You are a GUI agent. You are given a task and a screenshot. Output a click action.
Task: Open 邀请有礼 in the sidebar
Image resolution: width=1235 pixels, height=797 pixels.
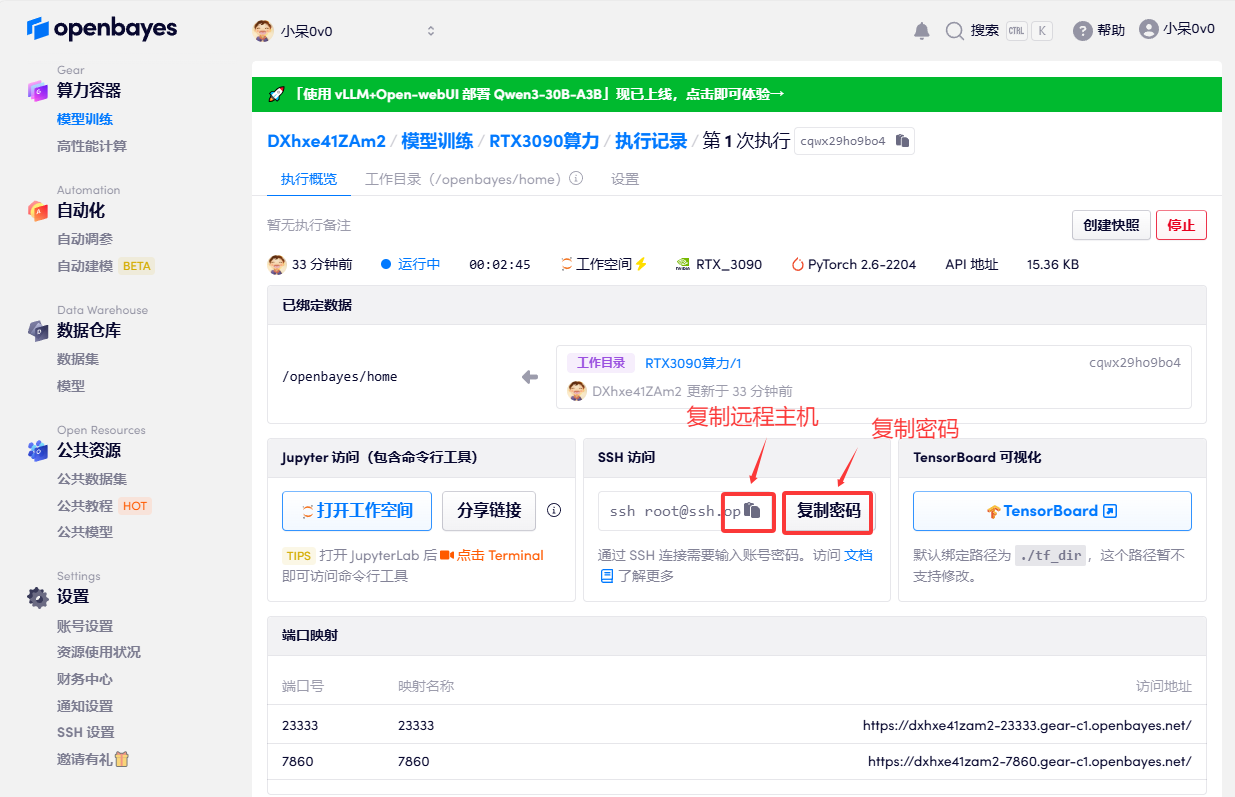point(93,759)
